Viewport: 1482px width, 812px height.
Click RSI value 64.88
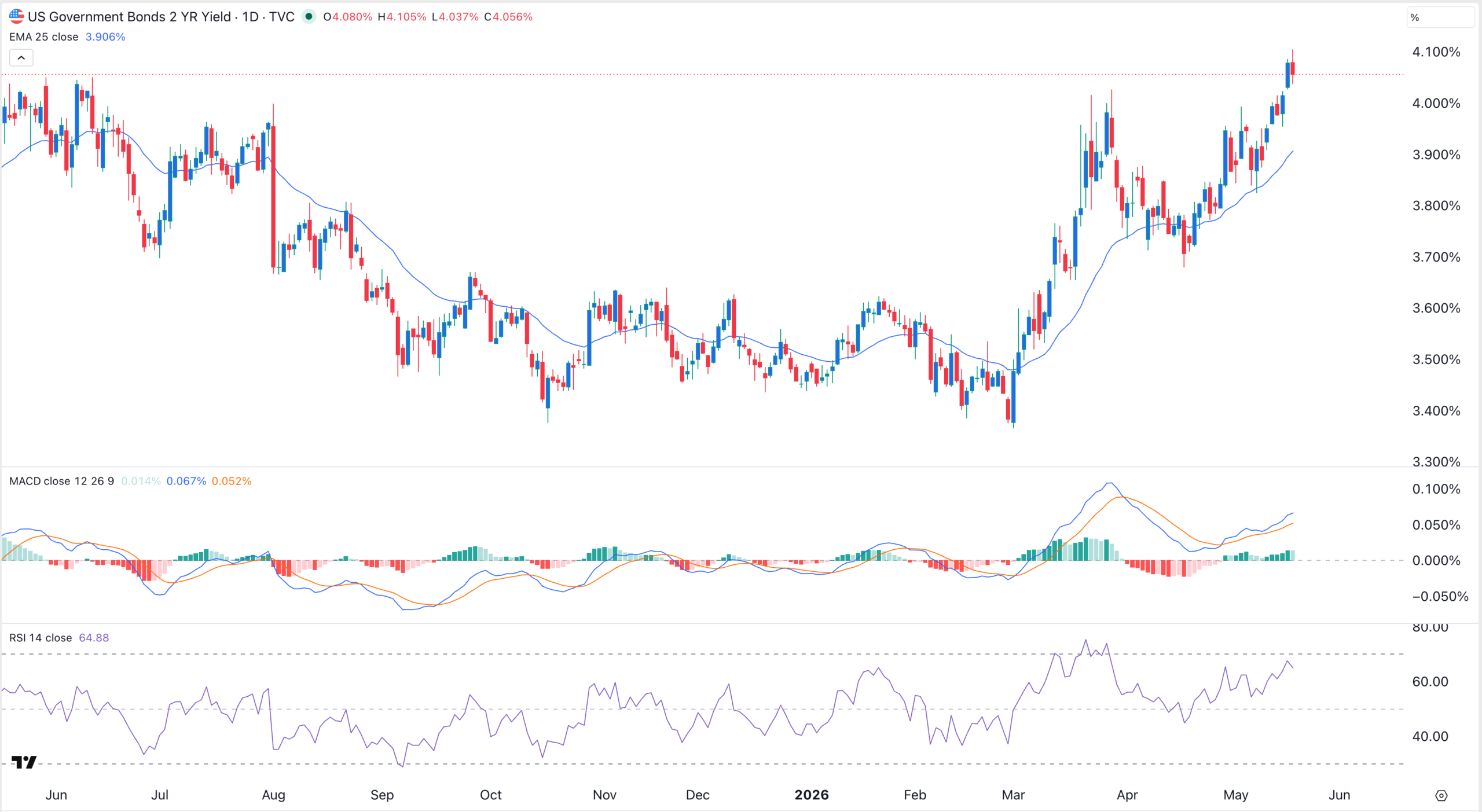point(94,638)
